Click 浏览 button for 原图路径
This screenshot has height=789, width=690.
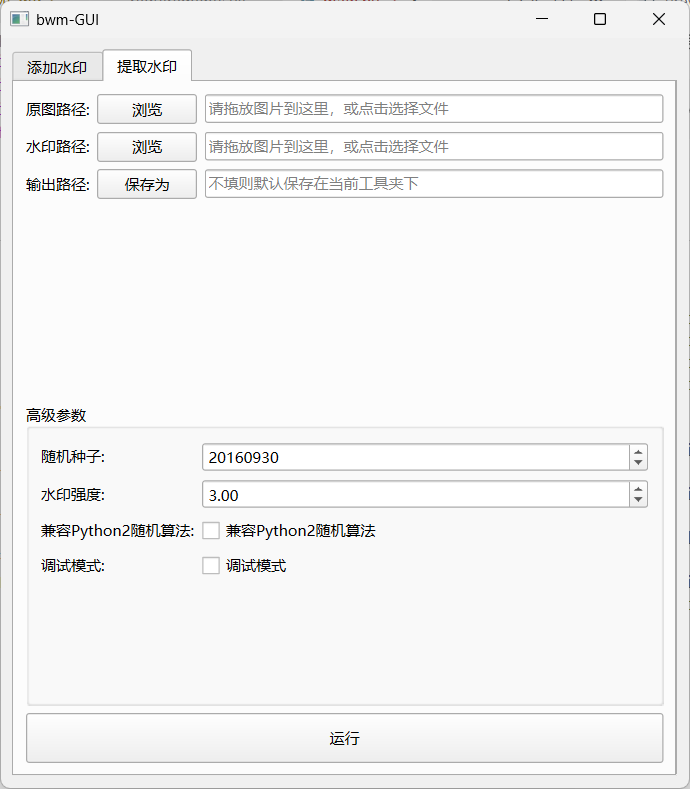(x=147, y=109)
